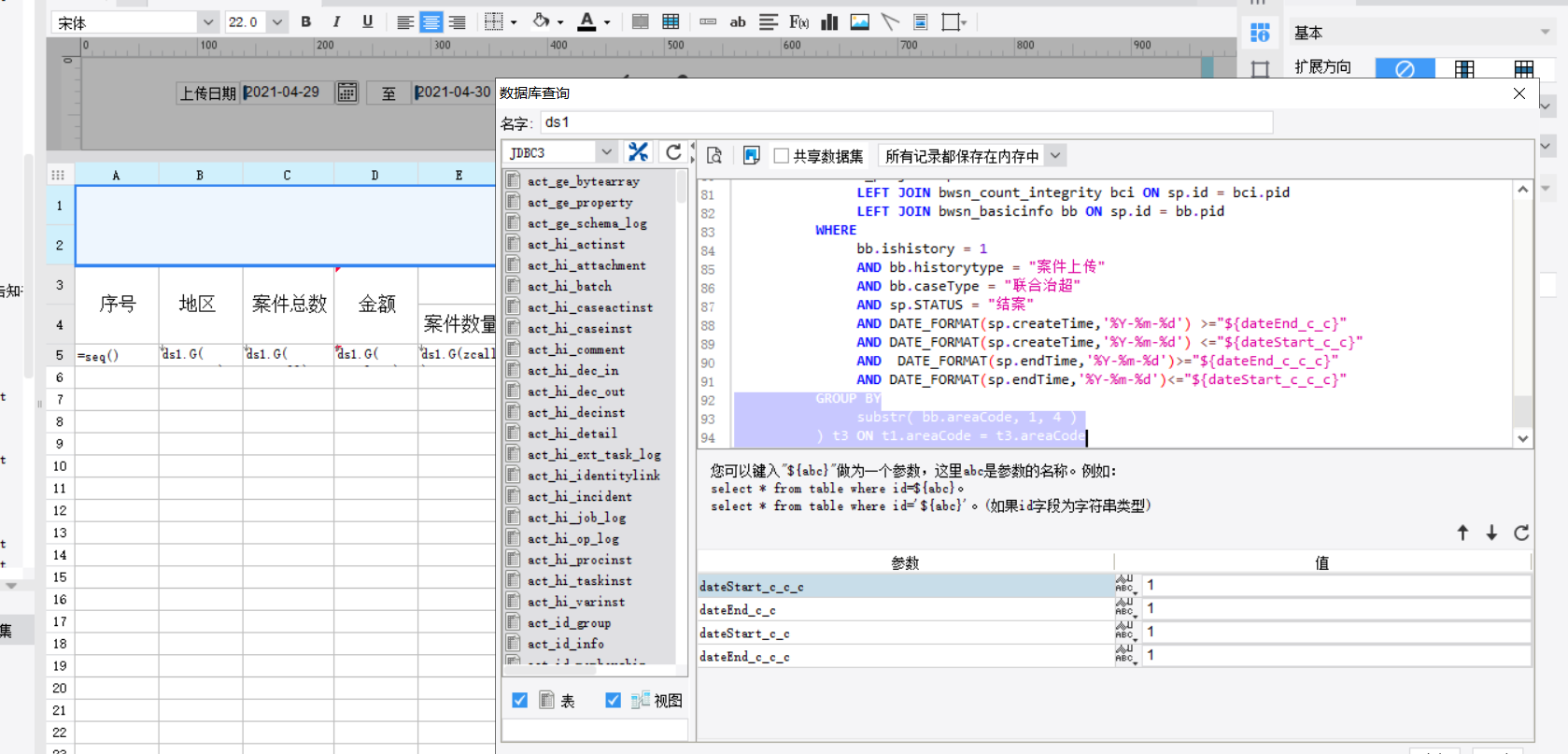Insert a sub-report element icon

(920, 22)
